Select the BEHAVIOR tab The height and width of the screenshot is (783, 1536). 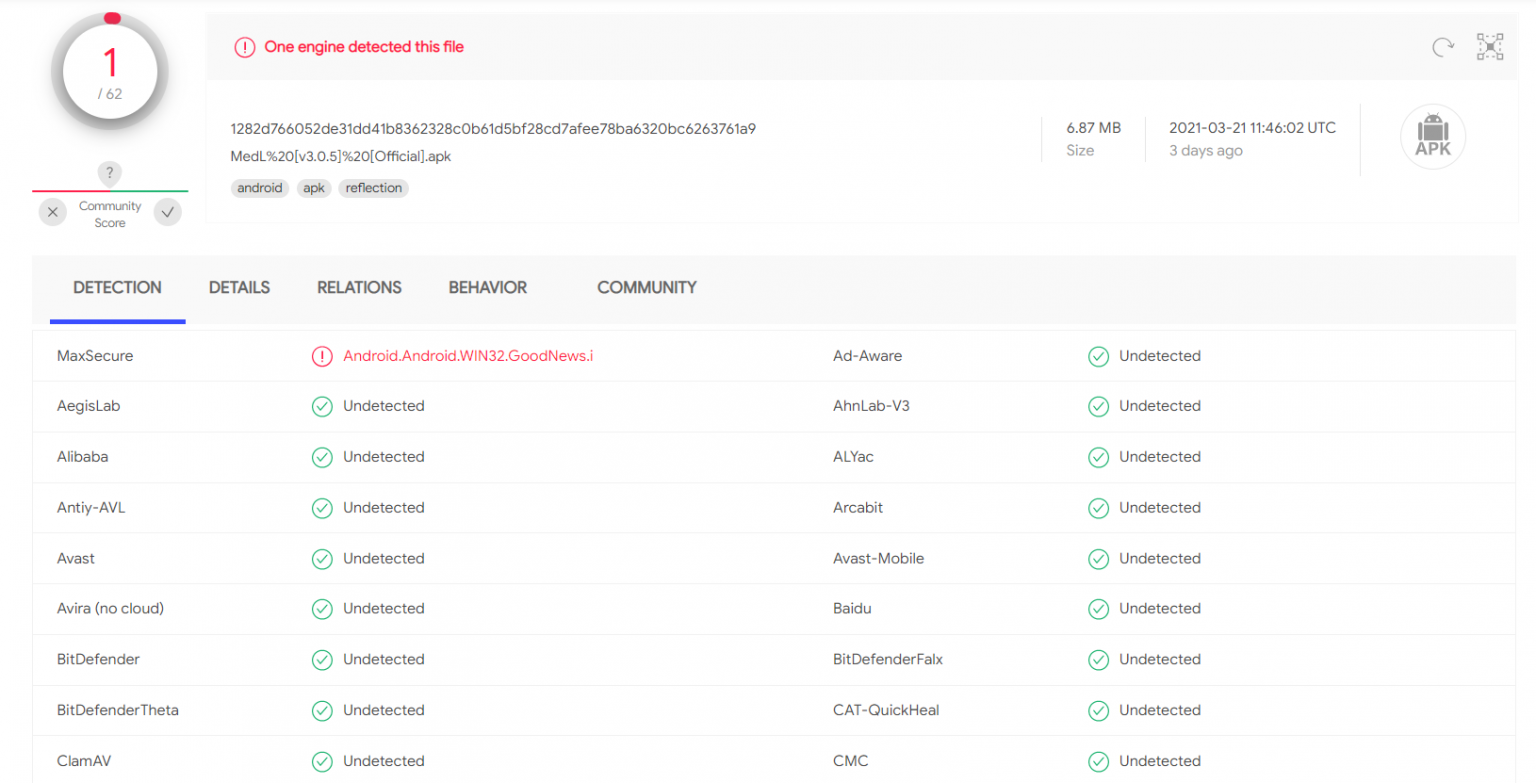click(x=487, y=288)
